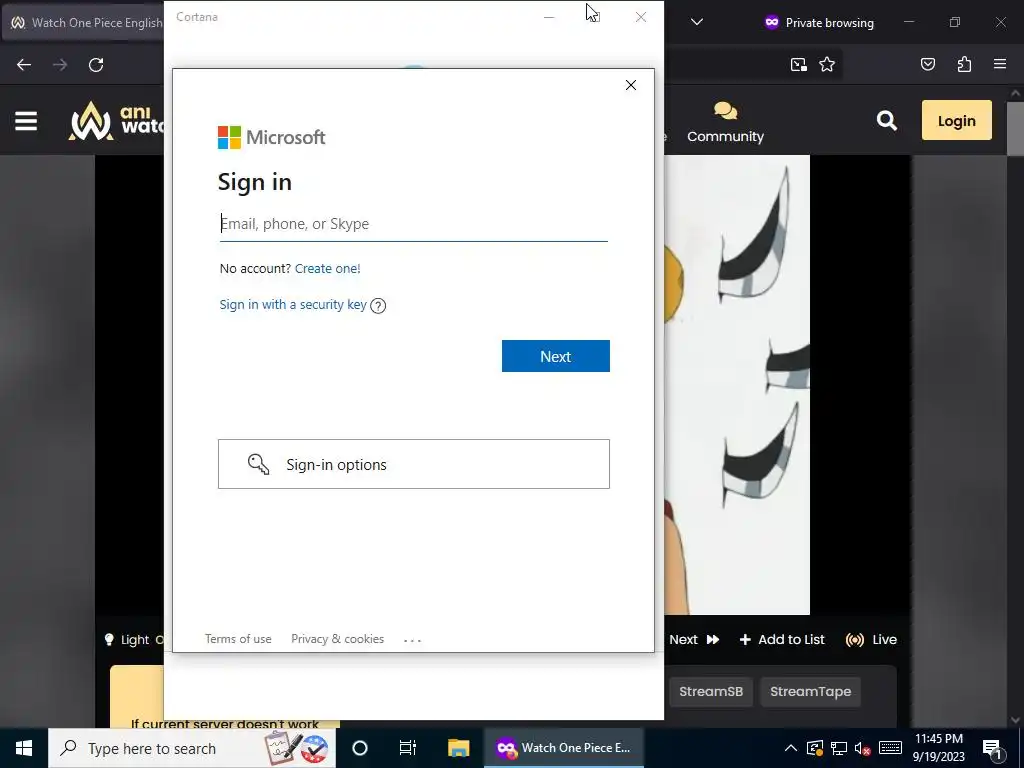
Task: Select the Watch One Piece browser tab
Action: click(83, 22)
